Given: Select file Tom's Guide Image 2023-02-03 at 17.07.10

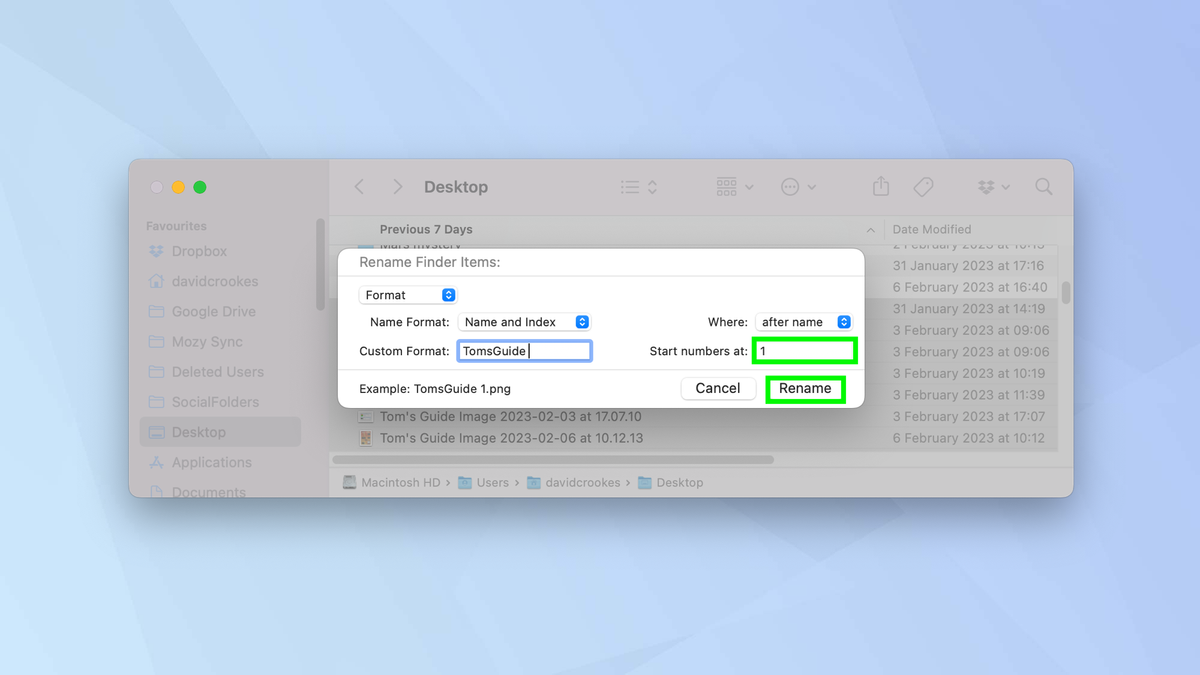Looking at the screenshot, I should tap(511, 416).
